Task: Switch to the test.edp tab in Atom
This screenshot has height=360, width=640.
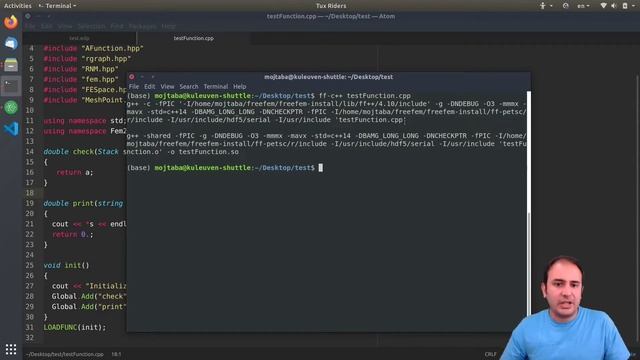Action: 80,38
